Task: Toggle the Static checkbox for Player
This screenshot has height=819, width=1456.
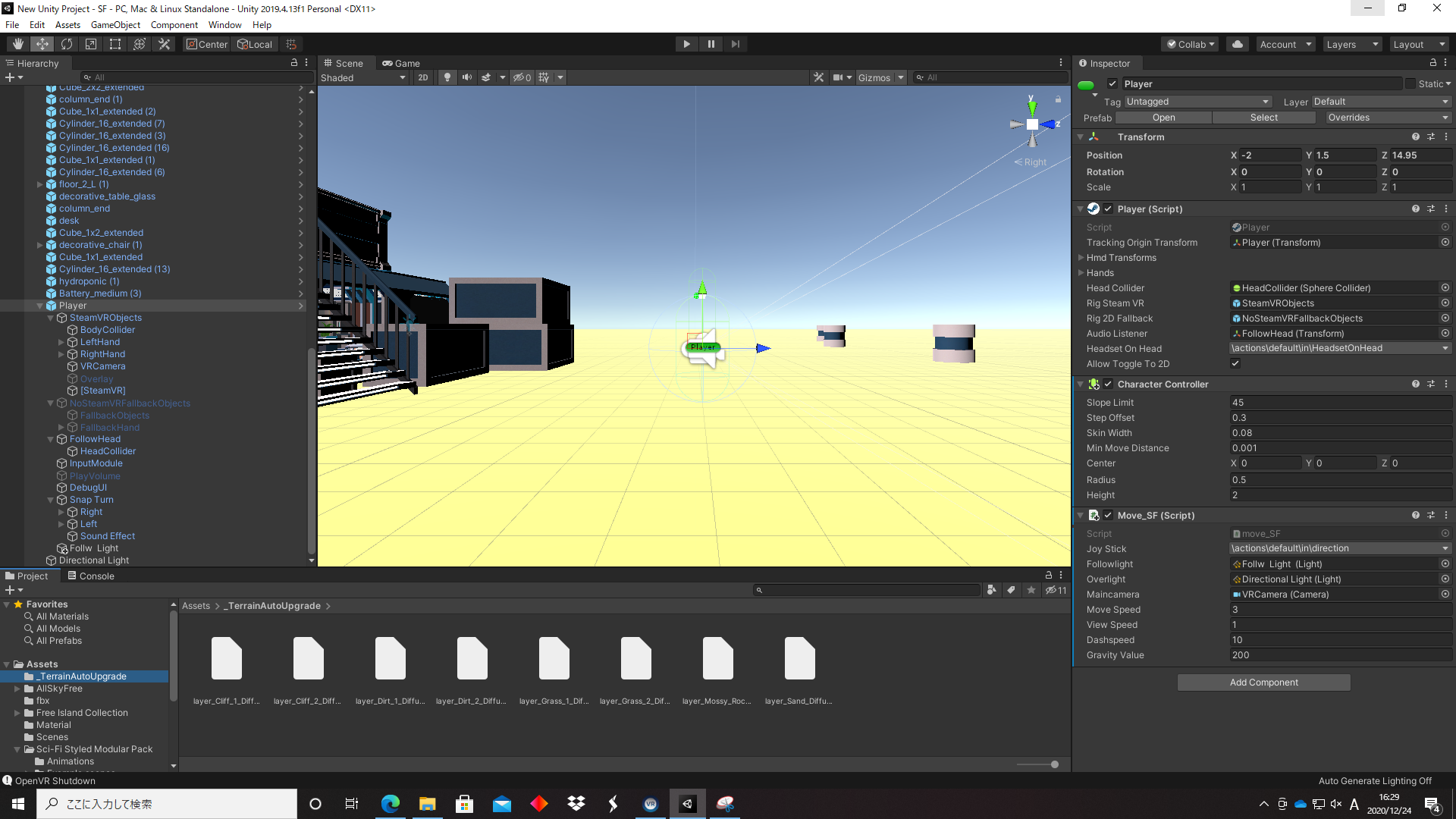Action: [x=1410, y=84]
